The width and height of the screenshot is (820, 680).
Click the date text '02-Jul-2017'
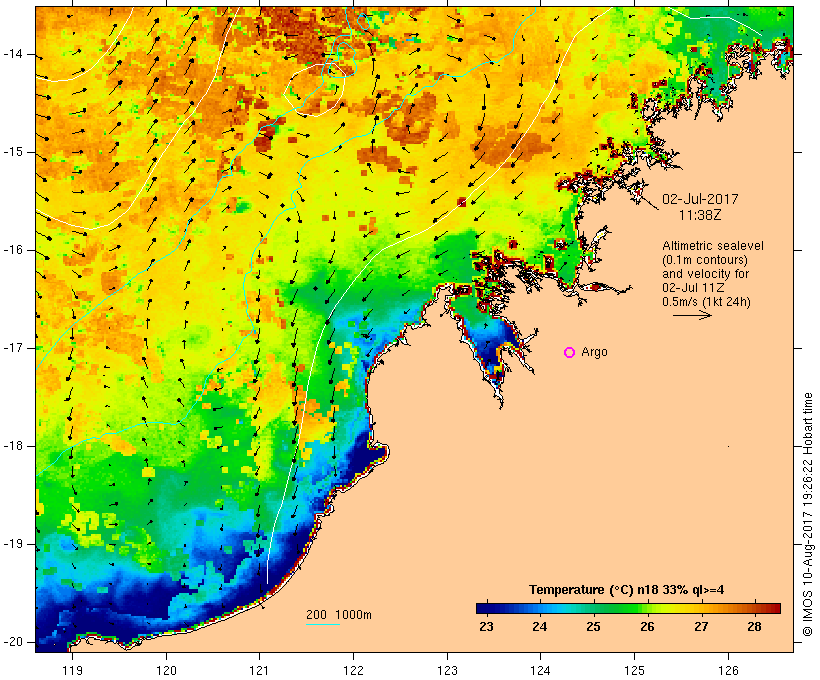tap(700, 199)
